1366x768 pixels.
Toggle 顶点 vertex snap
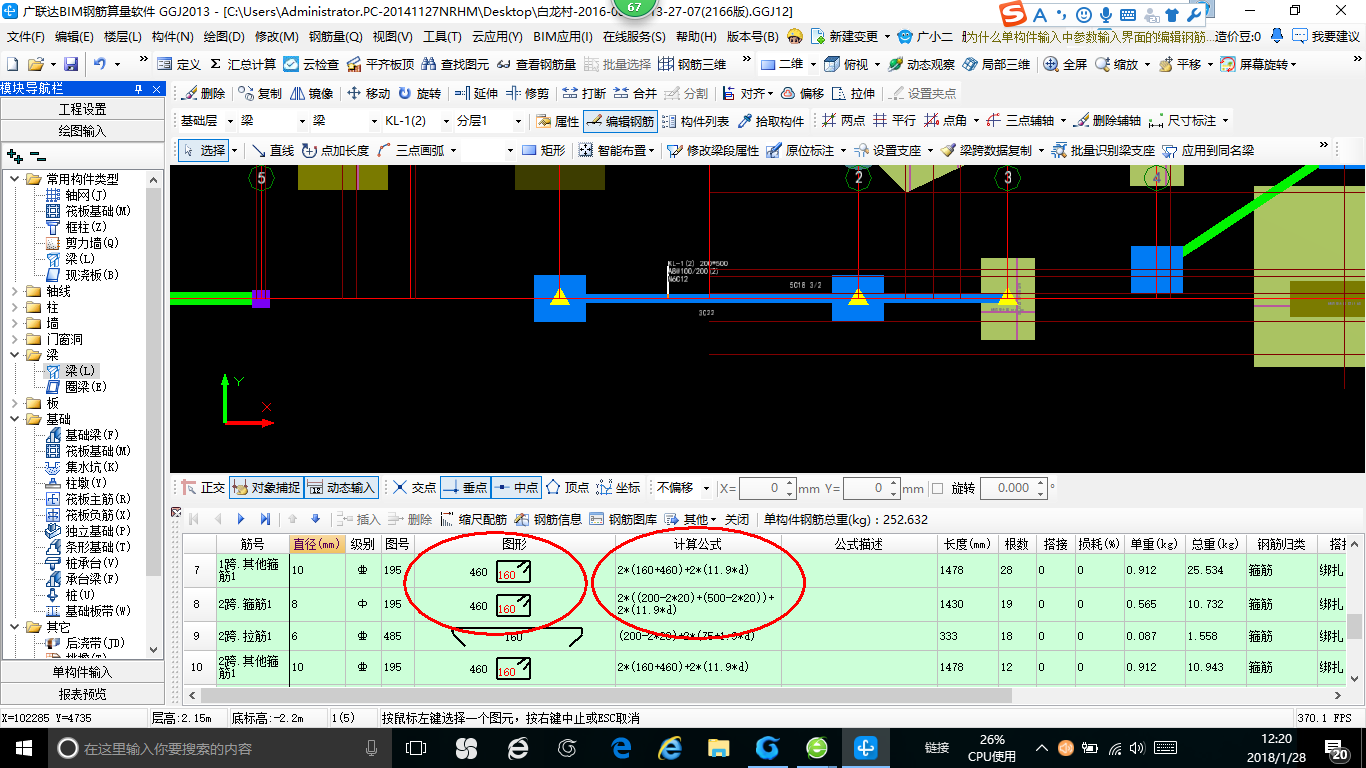click(567, 488)
